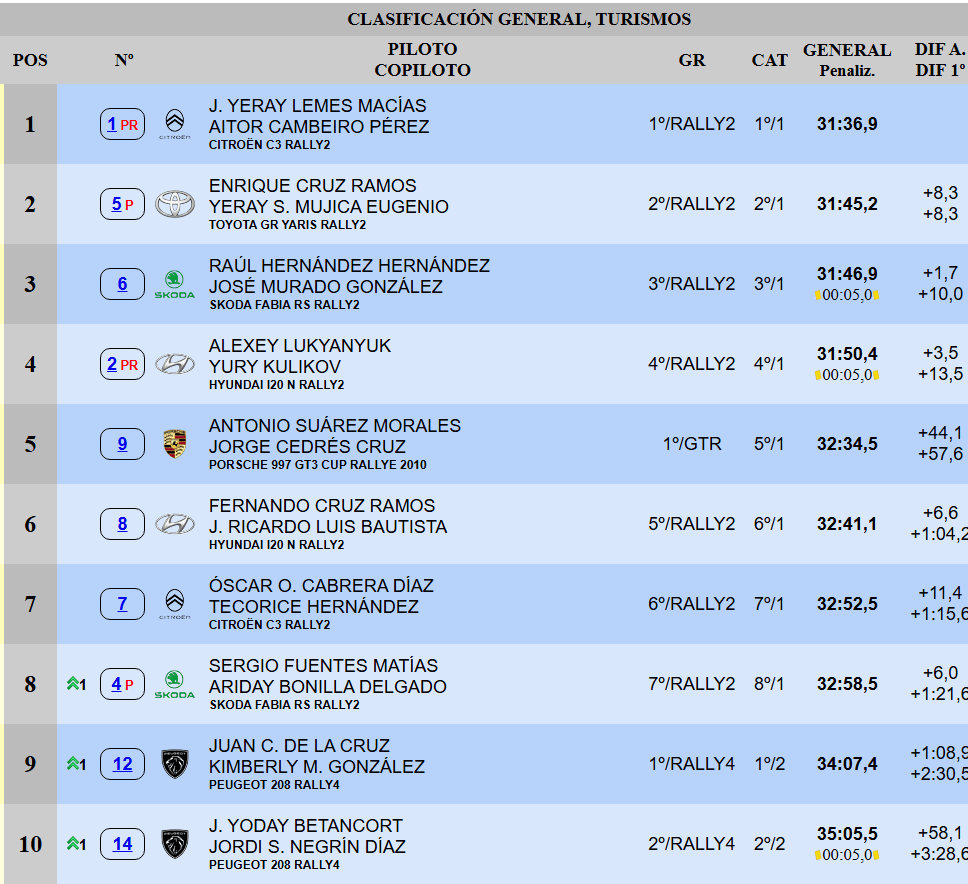968x884 pixels.
Task: Select car number 9 link
Action: pos(122,444)
